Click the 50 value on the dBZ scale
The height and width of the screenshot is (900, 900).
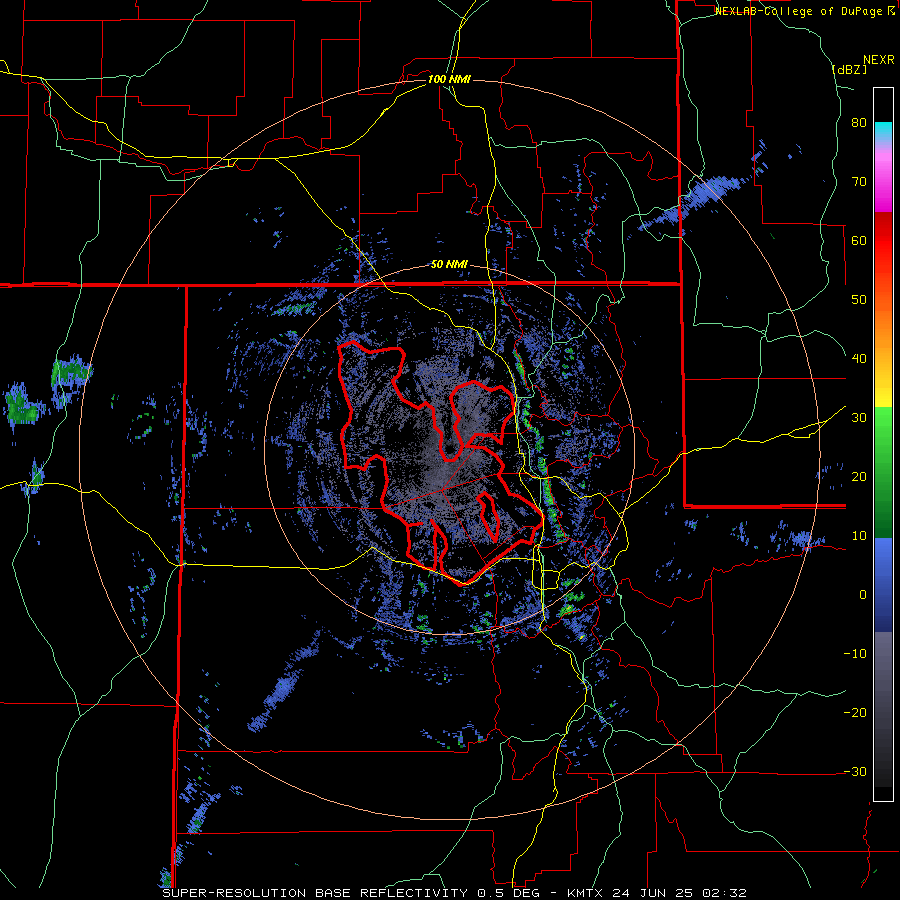click(x=859, y=300)
